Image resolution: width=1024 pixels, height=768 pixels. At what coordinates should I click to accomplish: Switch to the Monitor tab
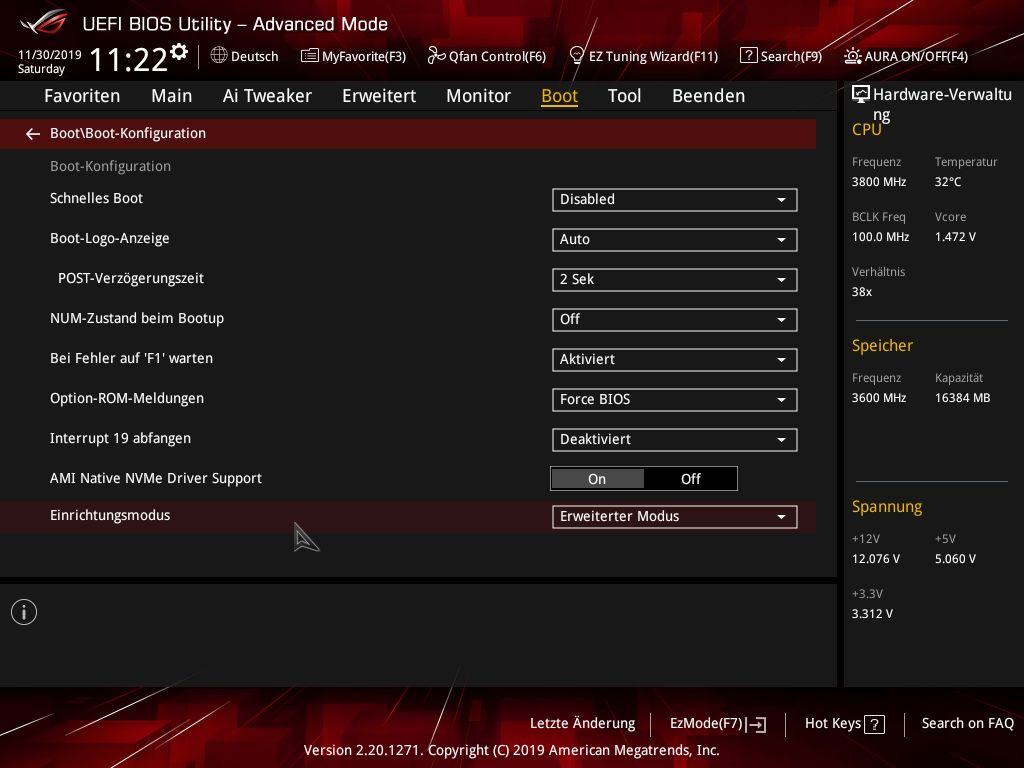(x=479, y=96)
